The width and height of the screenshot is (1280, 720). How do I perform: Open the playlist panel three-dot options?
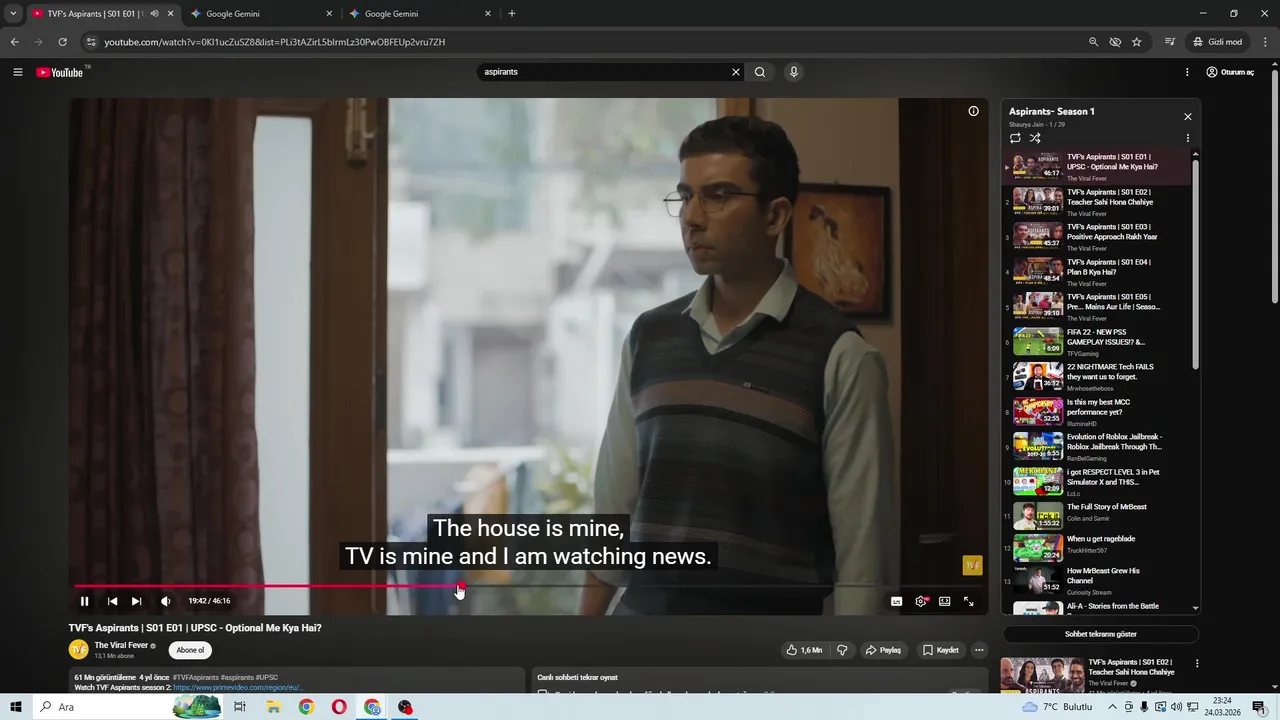pos(1188,138)
